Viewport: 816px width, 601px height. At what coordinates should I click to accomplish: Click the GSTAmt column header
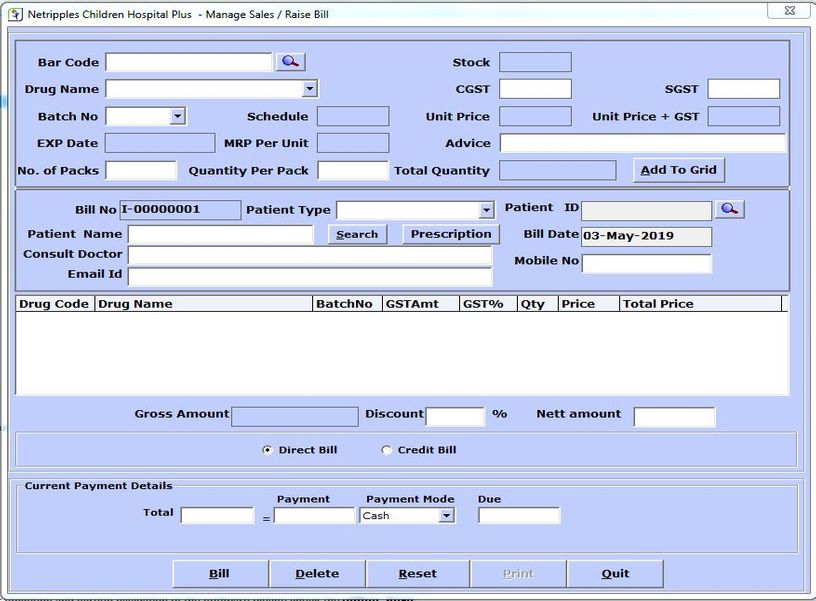[x=421, y=304]
